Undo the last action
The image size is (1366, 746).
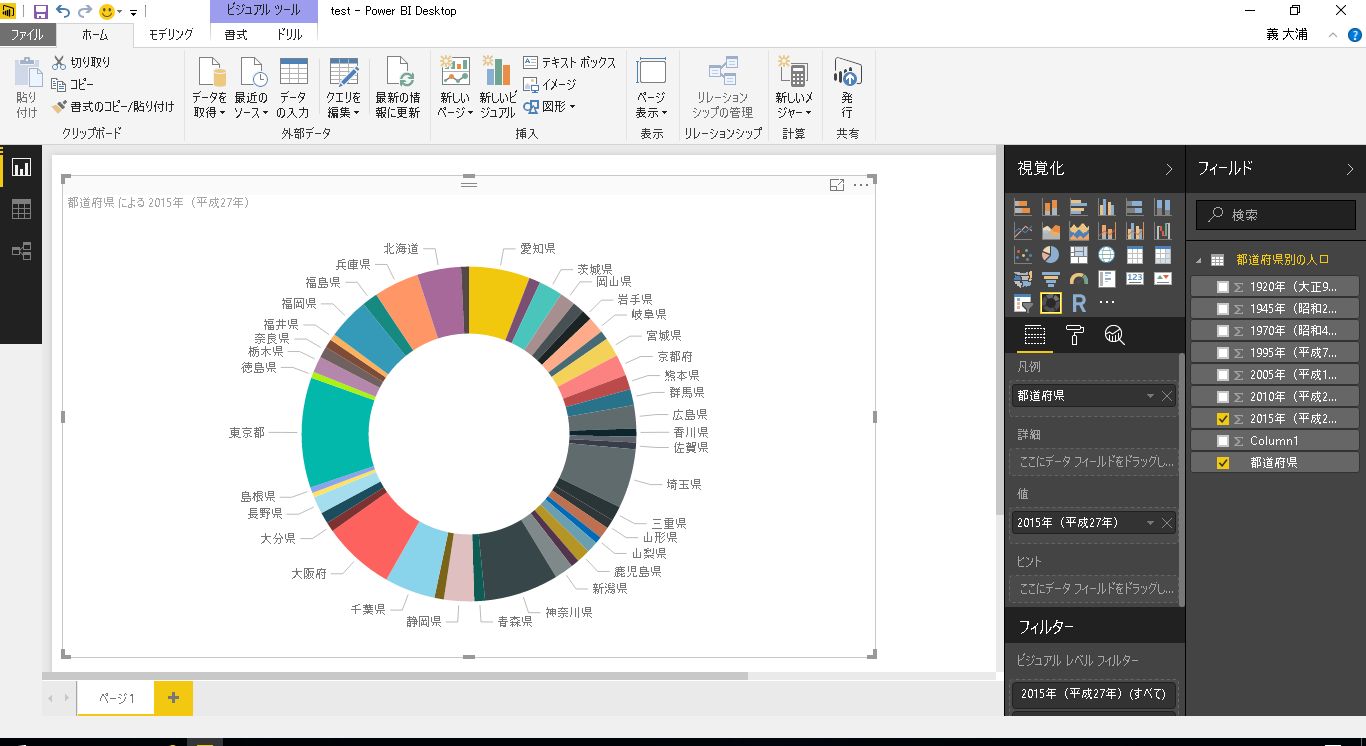point(63,12)
